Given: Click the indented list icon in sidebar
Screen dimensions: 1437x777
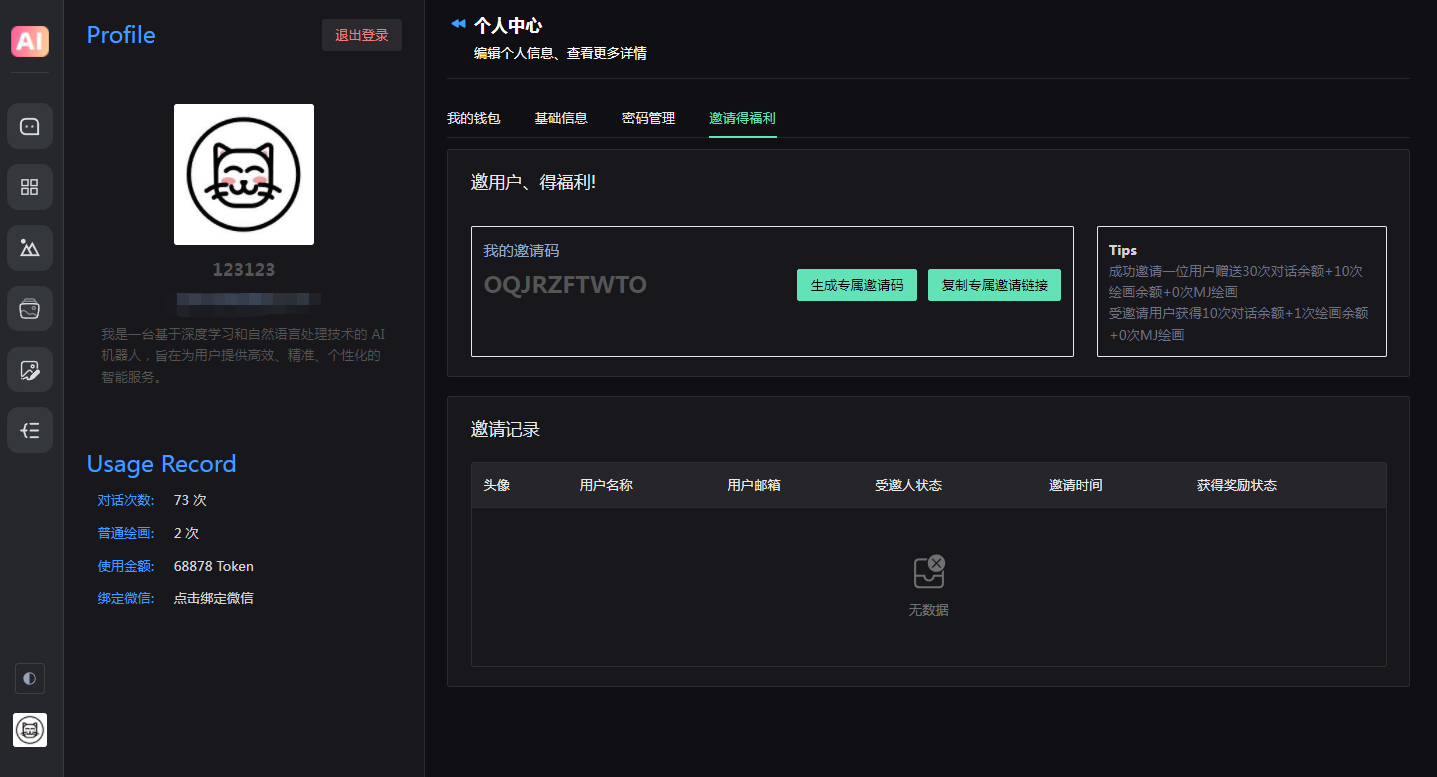Looking at the screenshot, I should click(29, 430).
